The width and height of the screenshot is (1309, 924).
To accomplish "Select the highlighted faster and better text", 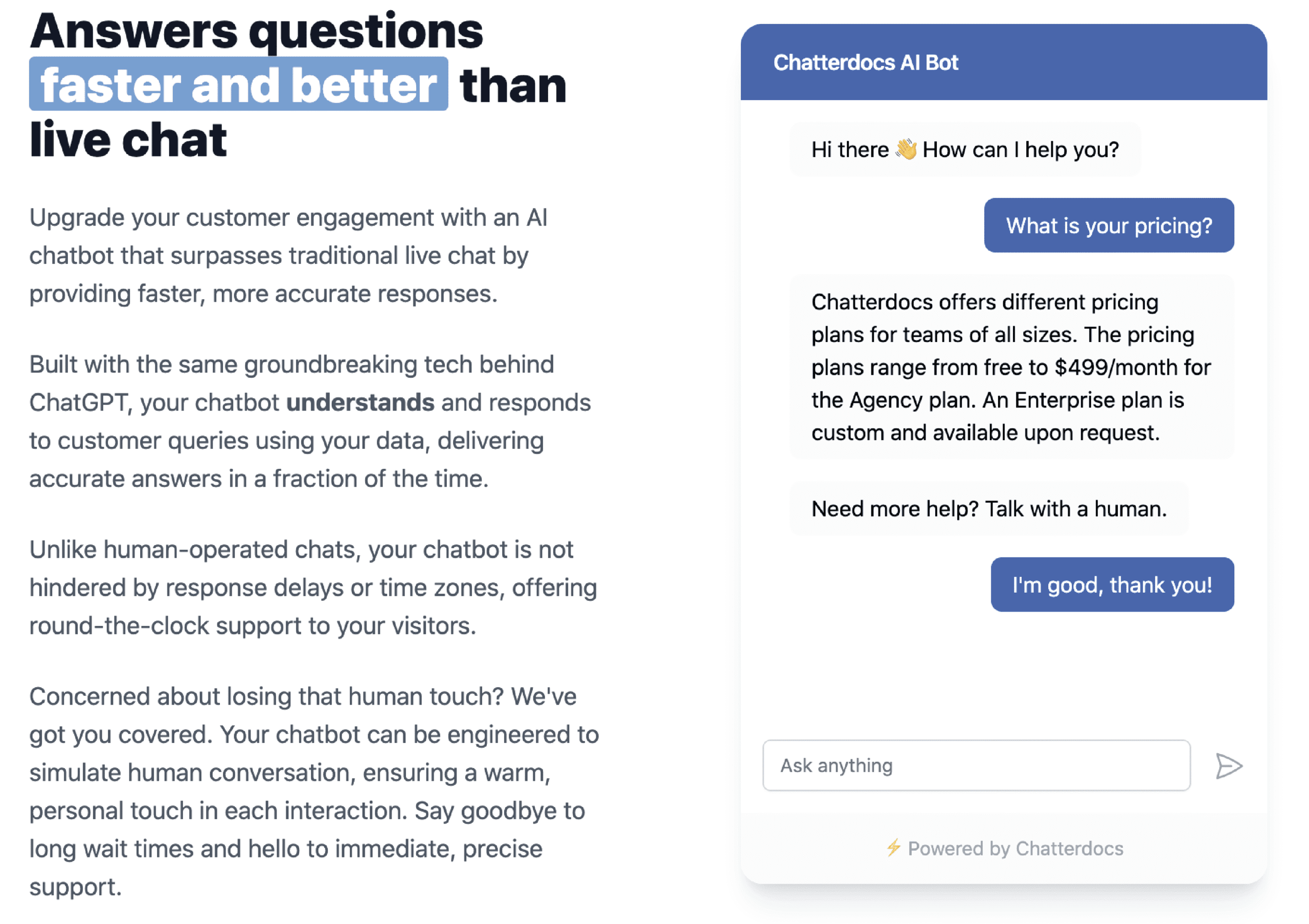I will (x=239, y=85).
